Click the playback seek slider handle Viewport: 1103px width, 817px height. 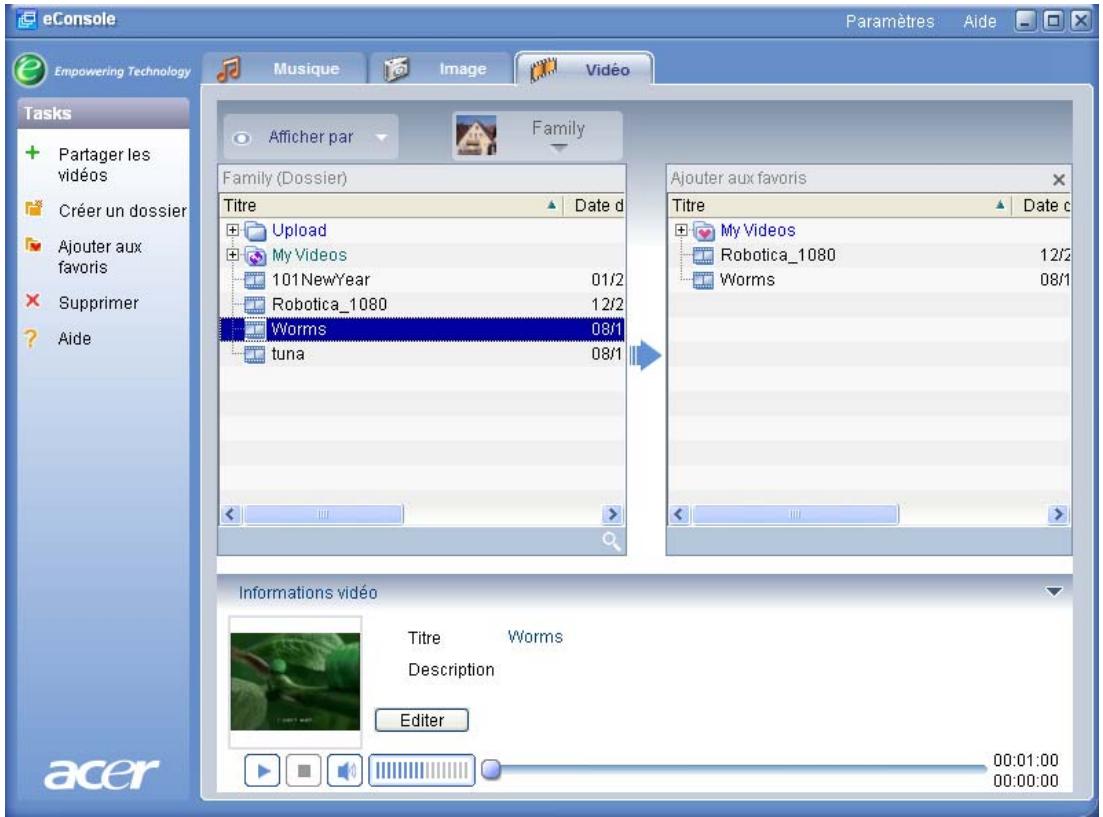point(491,770)
